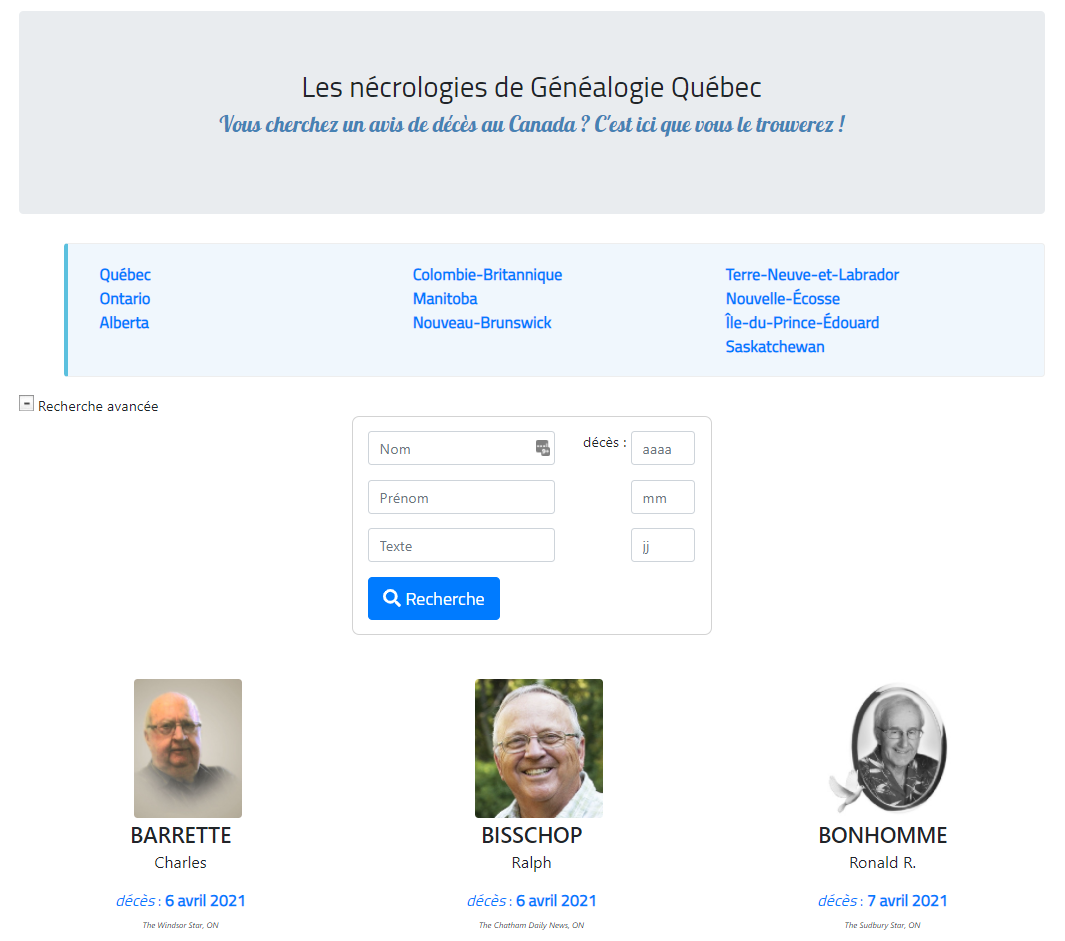1065x941 pixels.
Task: Open Terre-Neuve-et-Labrador link
Action: 812,274
